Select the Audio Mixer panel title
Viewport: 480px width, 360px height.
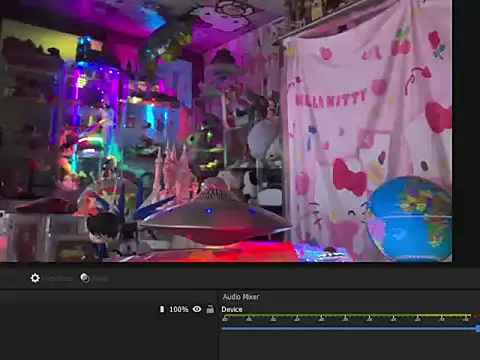(241, 297)
